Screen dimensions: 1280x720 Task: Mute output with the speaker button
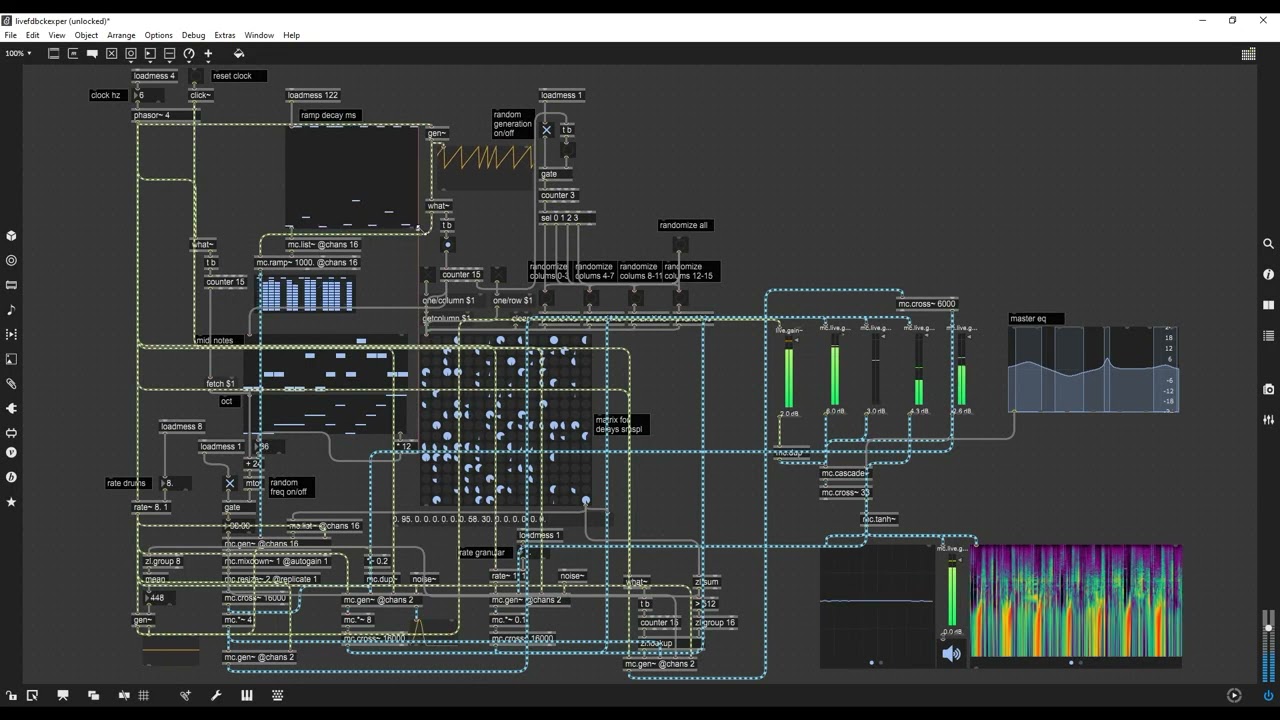point(951,654)
